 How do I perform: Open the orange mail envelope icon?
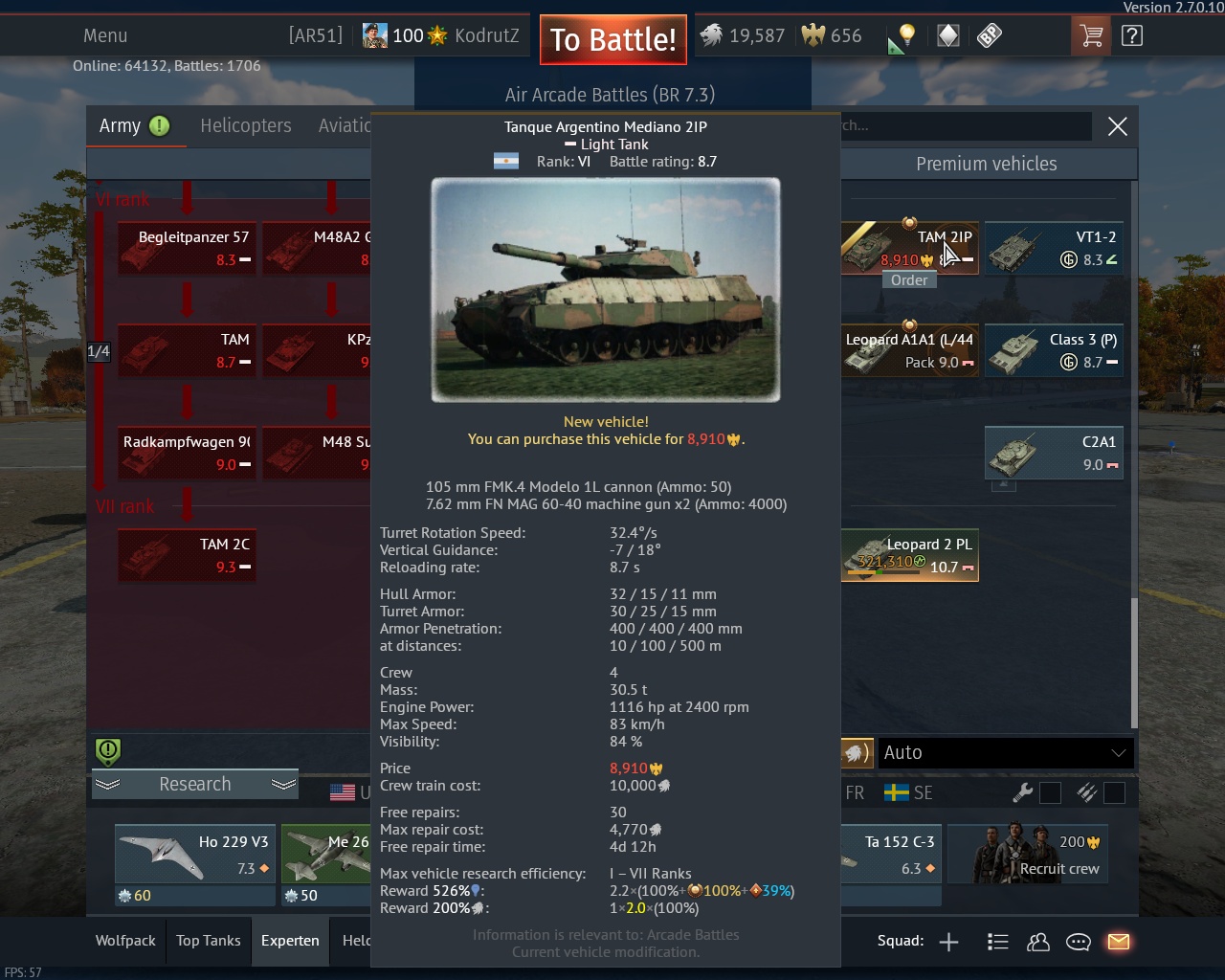[1118, 942]
